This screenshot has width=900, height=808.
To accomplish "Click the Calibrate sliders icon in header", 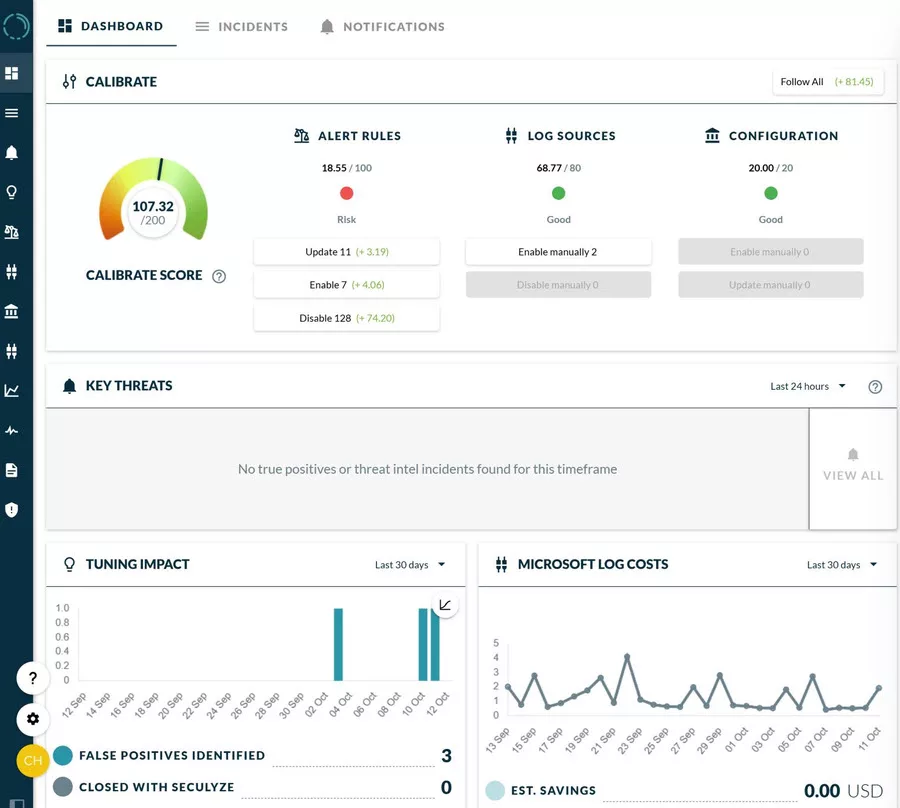I will tap(69, 81).
